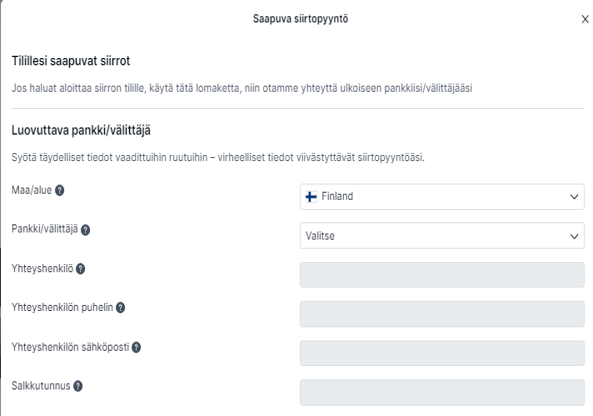Click the Salkkutunnus field label

click(x=41, y=386)
